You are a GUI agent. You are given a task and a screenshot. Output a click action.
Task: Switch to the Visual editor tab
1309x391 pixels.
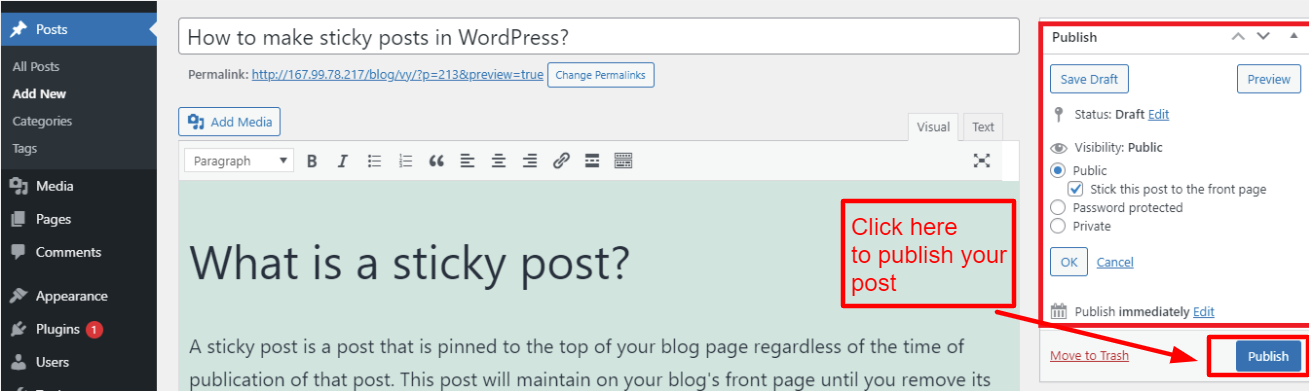933,127
